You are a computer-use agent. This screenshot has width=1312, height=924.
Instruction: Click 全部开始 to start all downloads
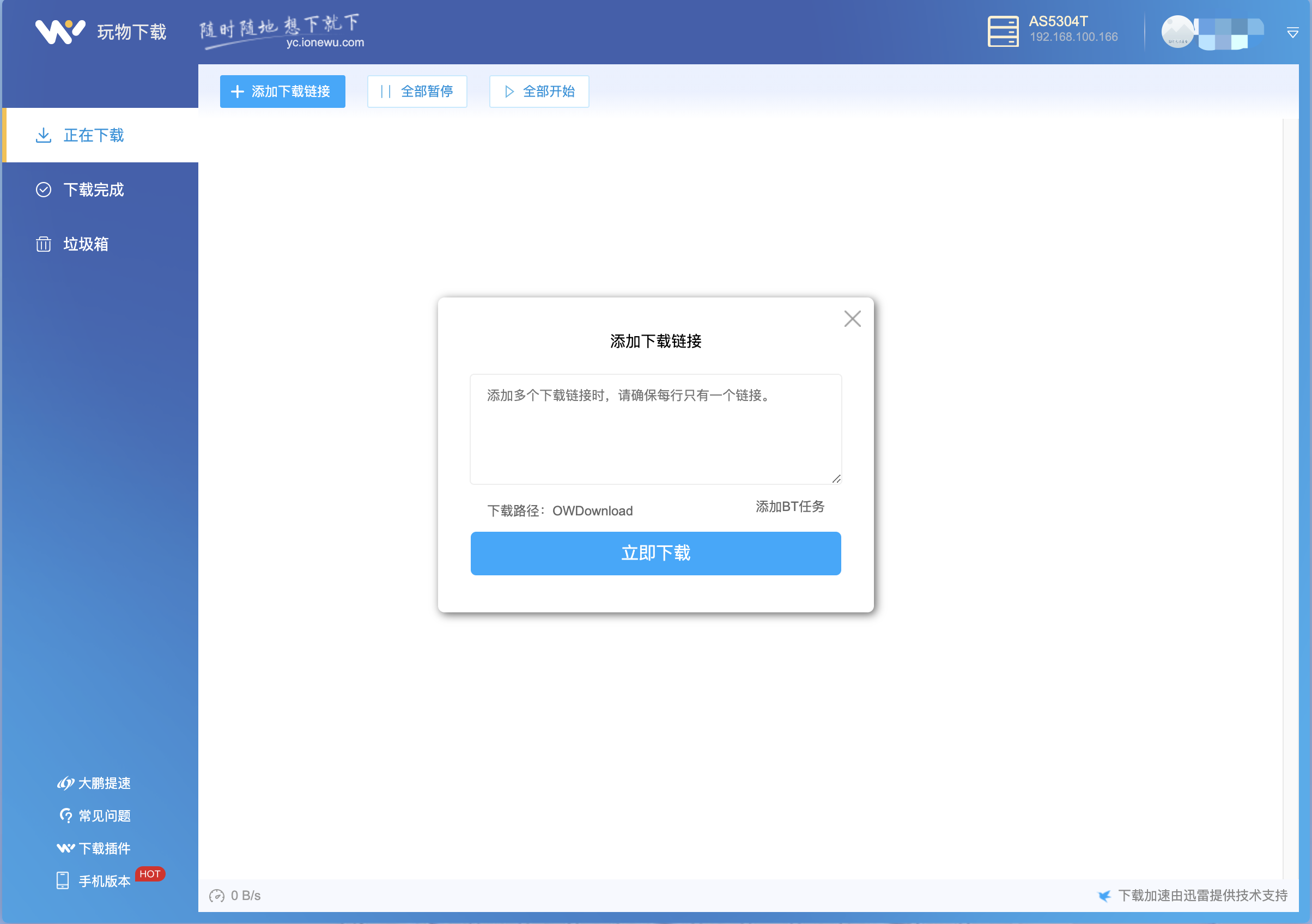click(x=539, y=92)
